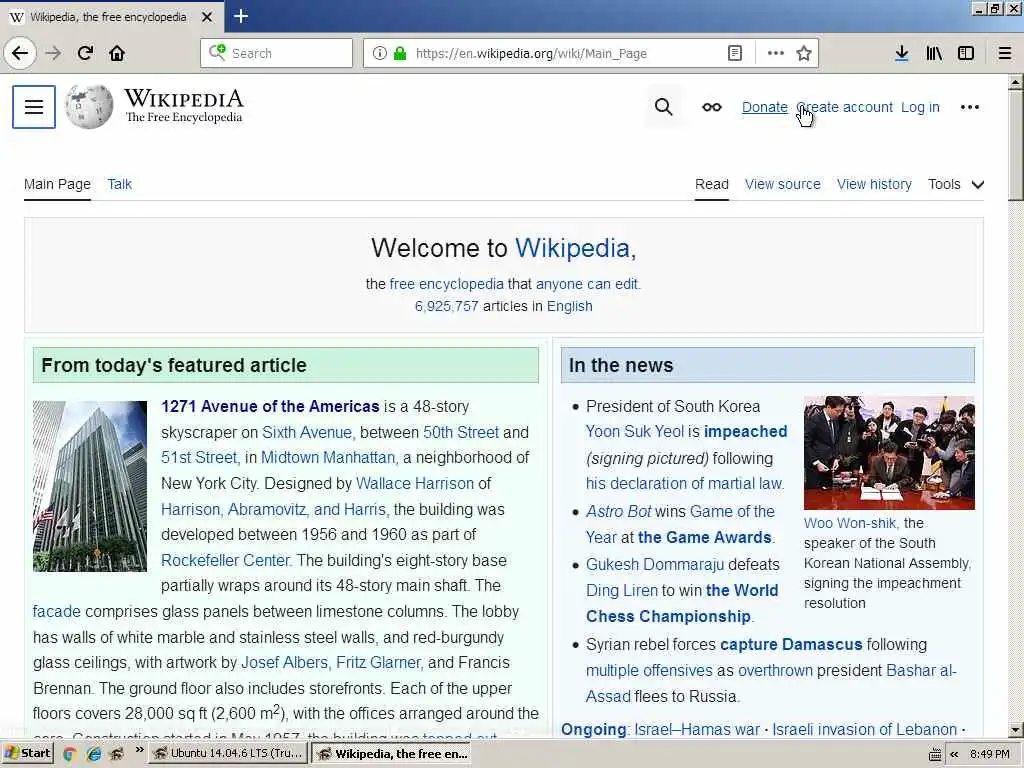The width and height of the screenshot is (1024, 768).
Task: Follow the Israel–Hamas war link
Action: coord(697,729)
